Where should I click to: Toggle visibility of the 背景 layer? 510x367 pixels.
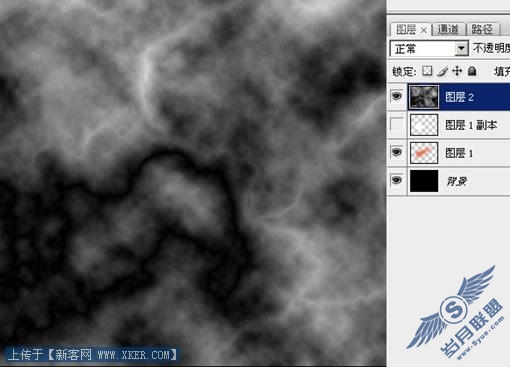pos(396,180)
